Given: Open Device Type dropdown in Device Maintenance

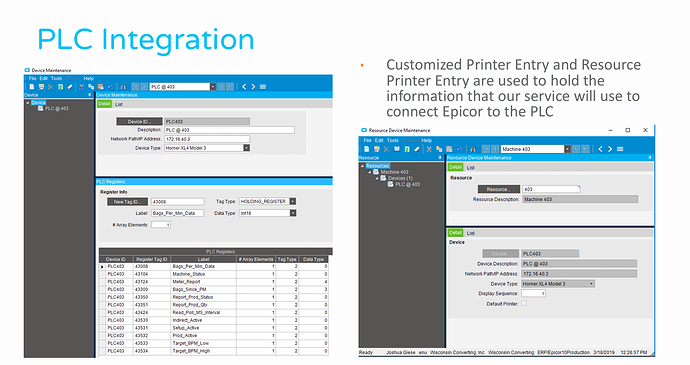Looking at the screenshot, I should point(246,148).
